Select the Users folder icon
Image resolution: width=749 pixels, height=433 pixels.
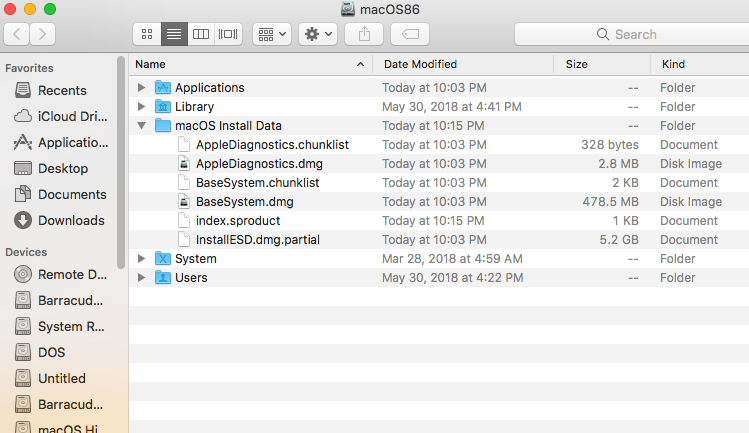(x=163, y=278)
